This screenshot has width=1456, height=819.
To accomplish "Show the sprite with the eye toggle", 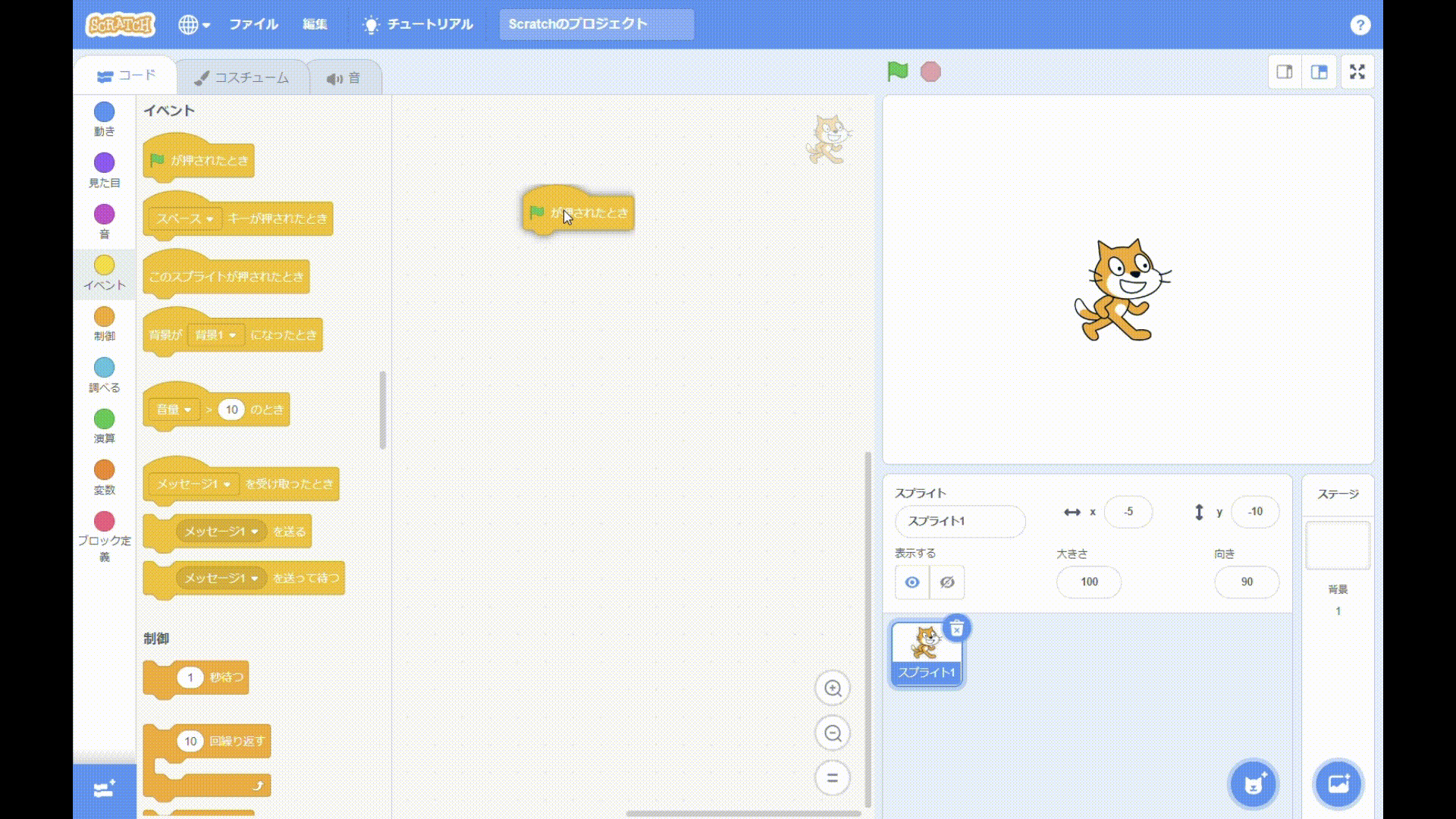I will [x=912, y=582].
